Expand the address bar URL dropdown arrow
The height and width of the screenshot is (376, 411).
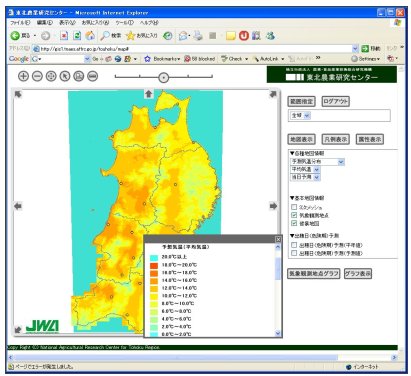355,49
